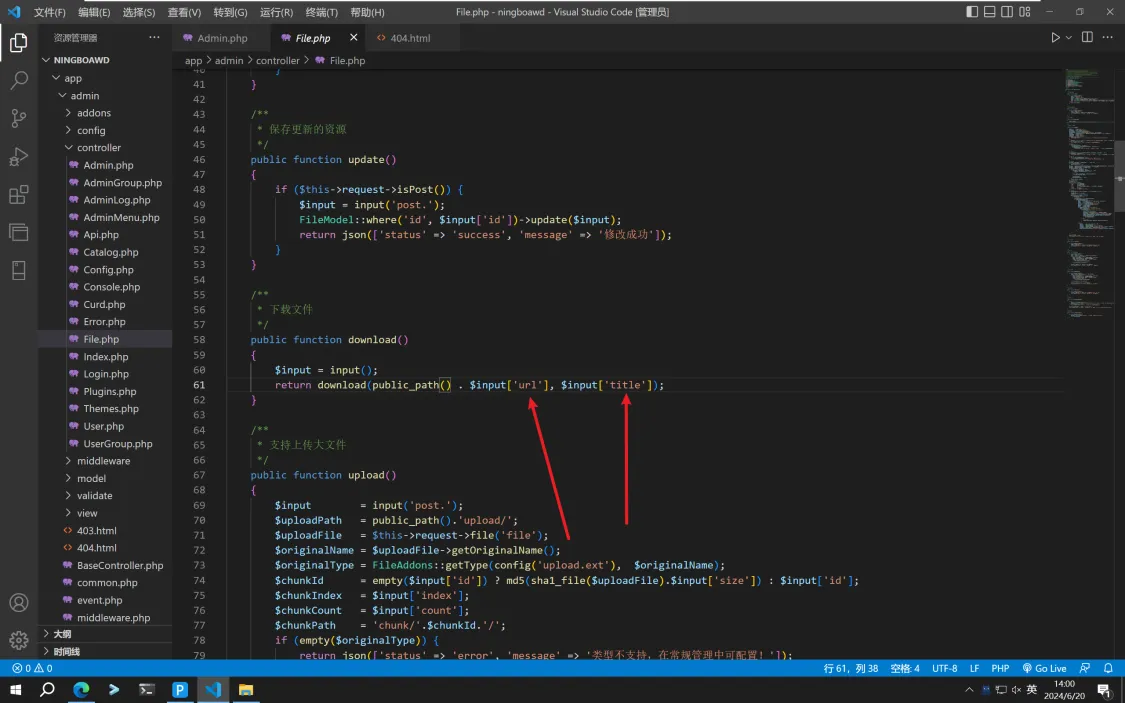1125x703 pixels.
Task: Start the Go Live server
Action: (x=1045, y=669)
